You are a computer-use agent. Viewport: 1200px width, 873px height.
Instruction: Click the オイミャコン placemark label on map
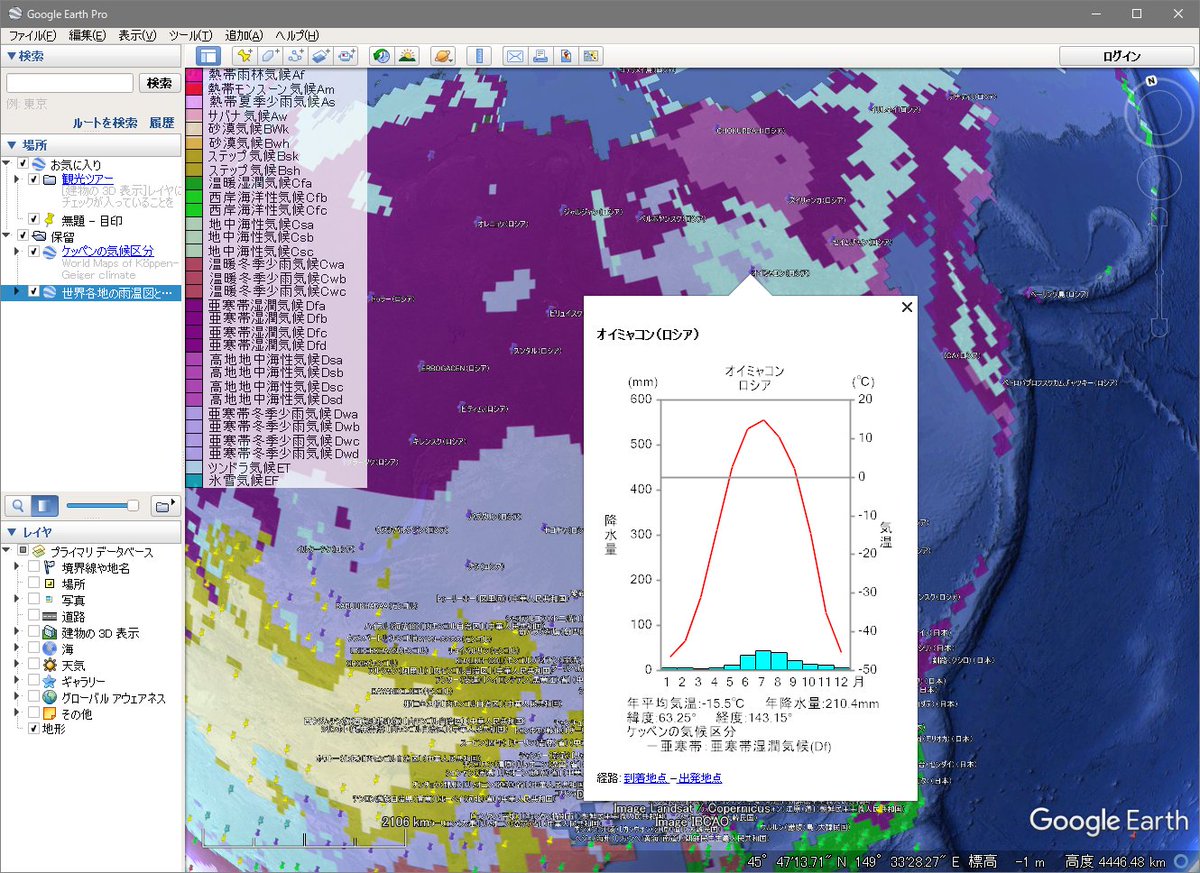coord(782,271)
